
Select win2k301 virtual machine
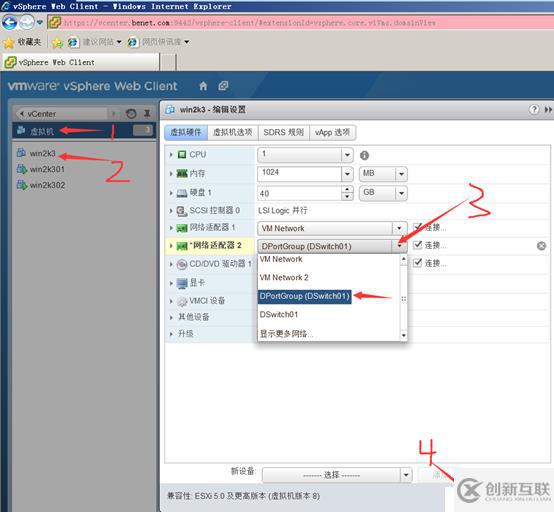47,169
